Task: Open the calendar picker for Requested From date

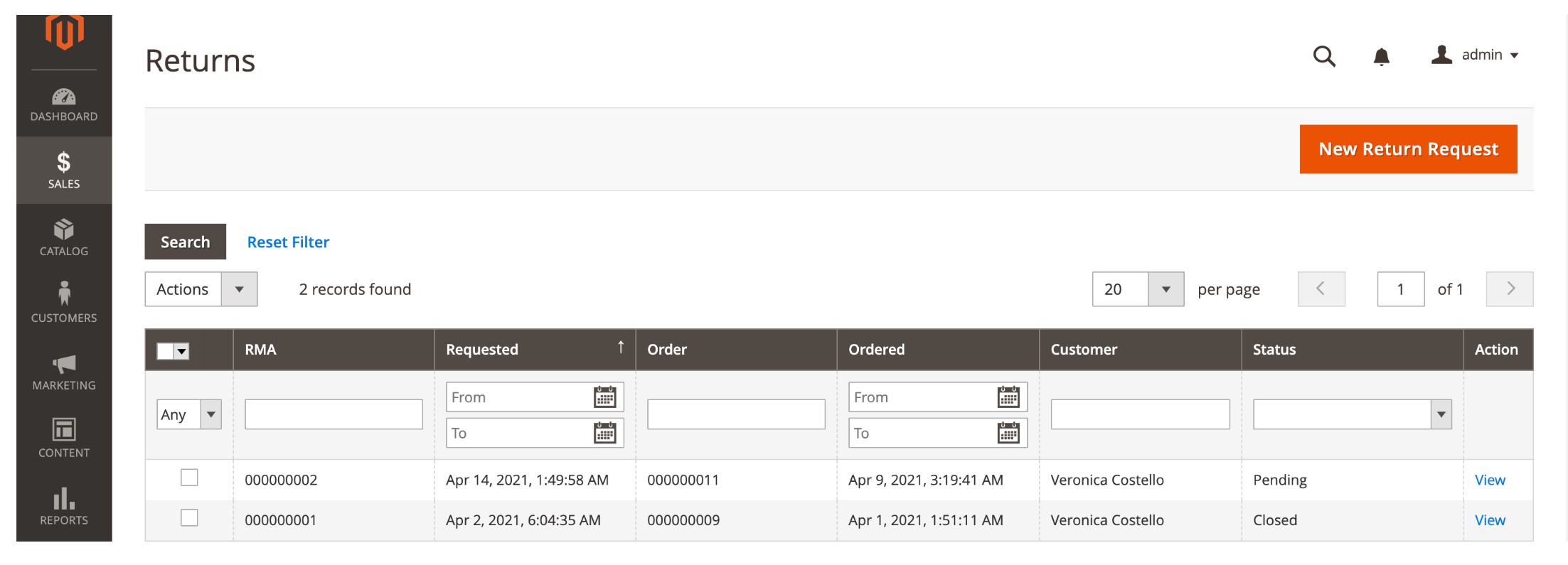Action: point(606,397)
